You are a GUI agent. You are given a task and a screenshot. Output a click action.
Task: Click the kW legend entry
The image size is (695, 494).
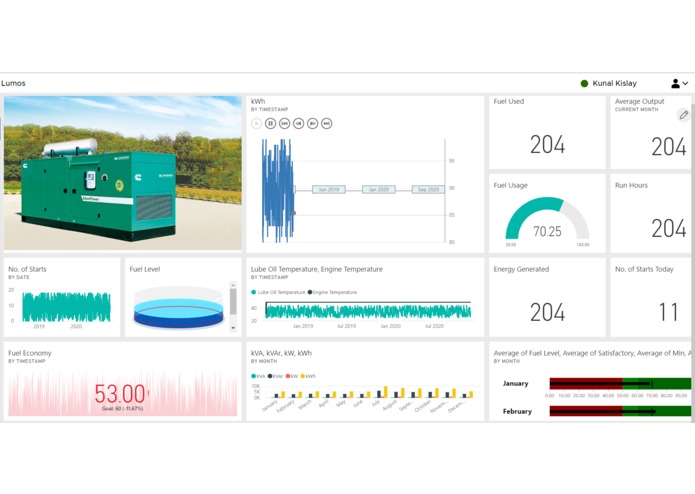click(x=292, y=376)
